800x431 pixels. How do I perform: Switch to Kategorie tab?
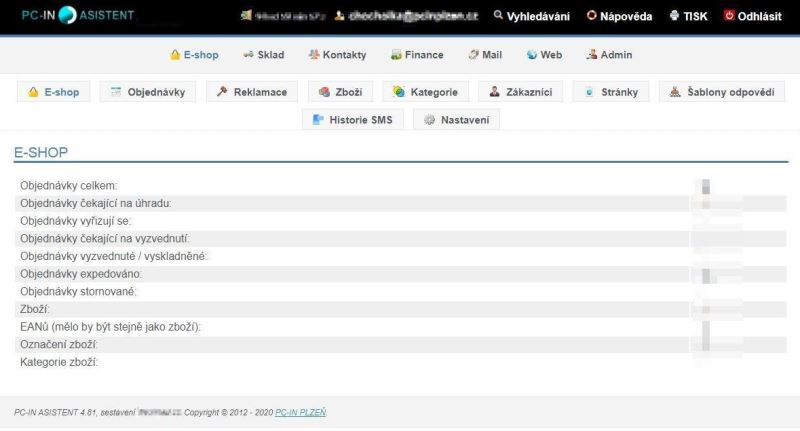(x=426, y=92)
